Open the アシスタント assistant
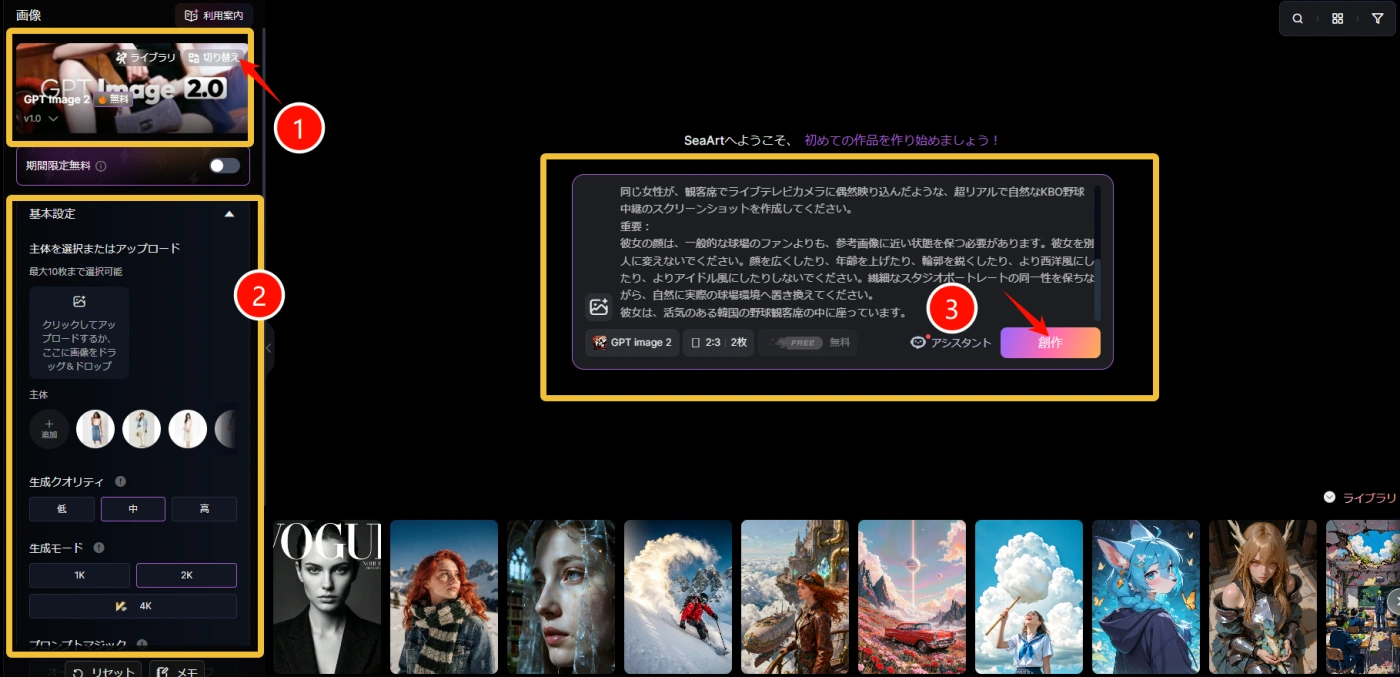This screenshot has width=1400, height=677. coord(951,342)
